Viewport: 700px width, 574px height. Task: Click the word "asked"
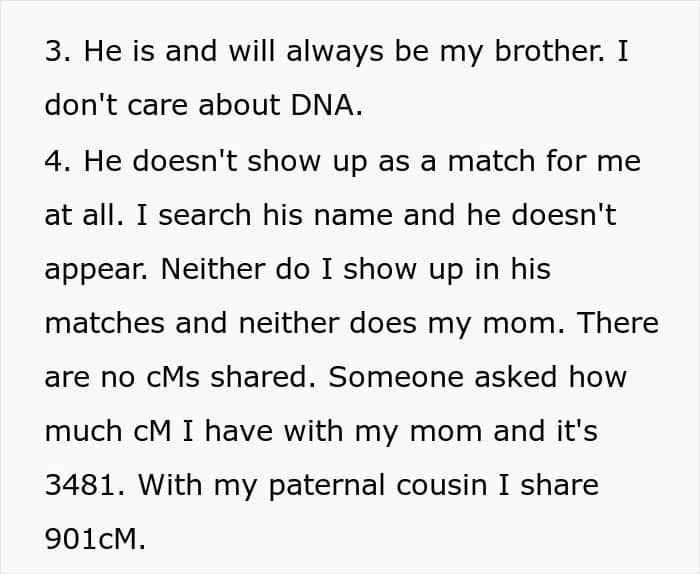[x=515, y=377]
